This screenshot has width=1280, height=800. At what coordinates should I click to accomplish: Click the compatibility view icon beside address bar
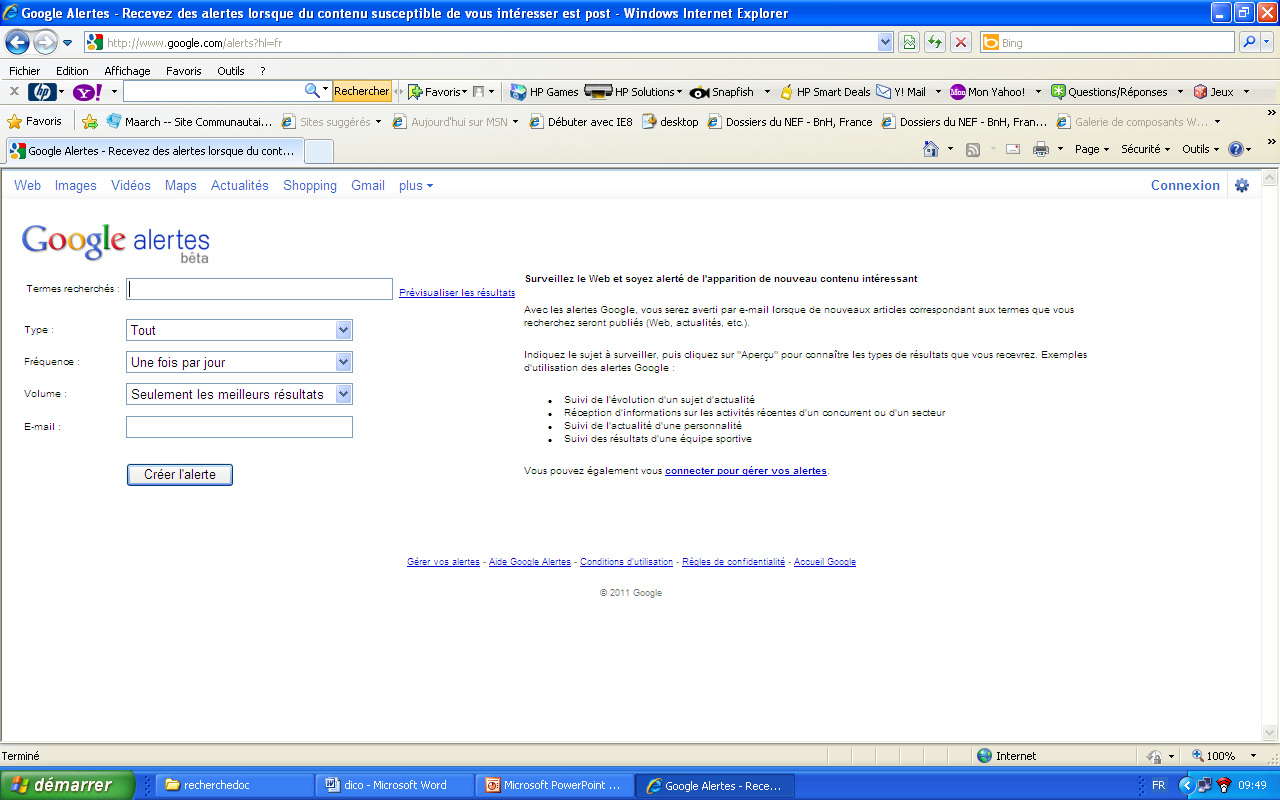909,42
